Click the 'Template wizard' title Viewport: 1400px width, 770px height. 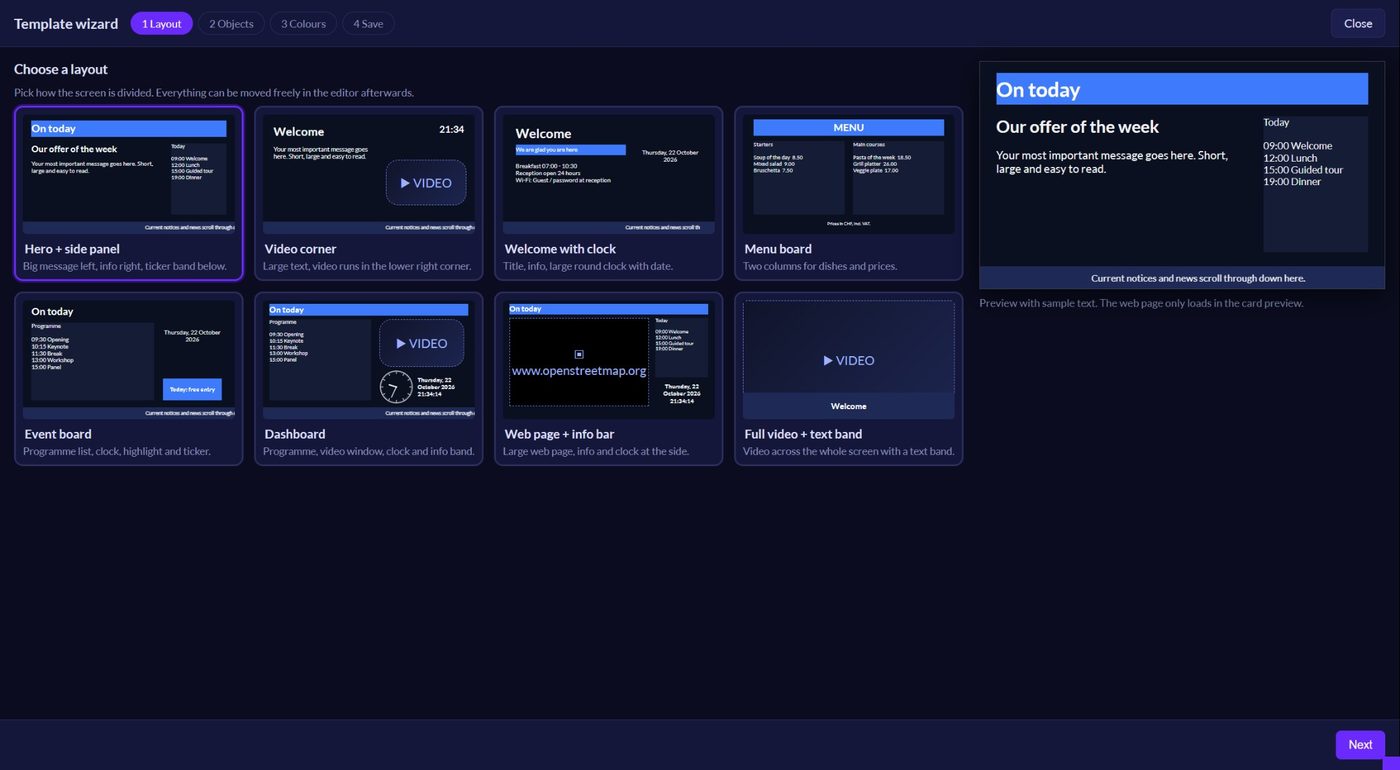(x=66, y=23)
